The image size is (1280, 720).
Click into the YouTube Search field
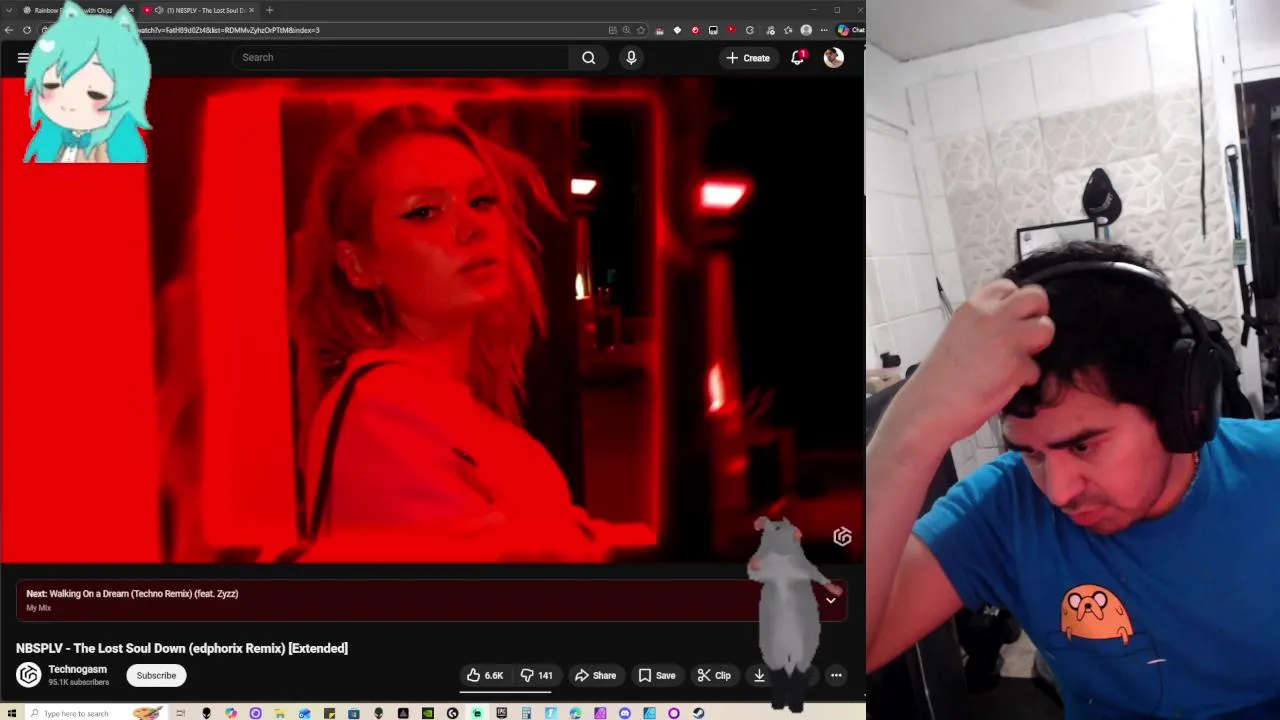[x=400, y=57]
